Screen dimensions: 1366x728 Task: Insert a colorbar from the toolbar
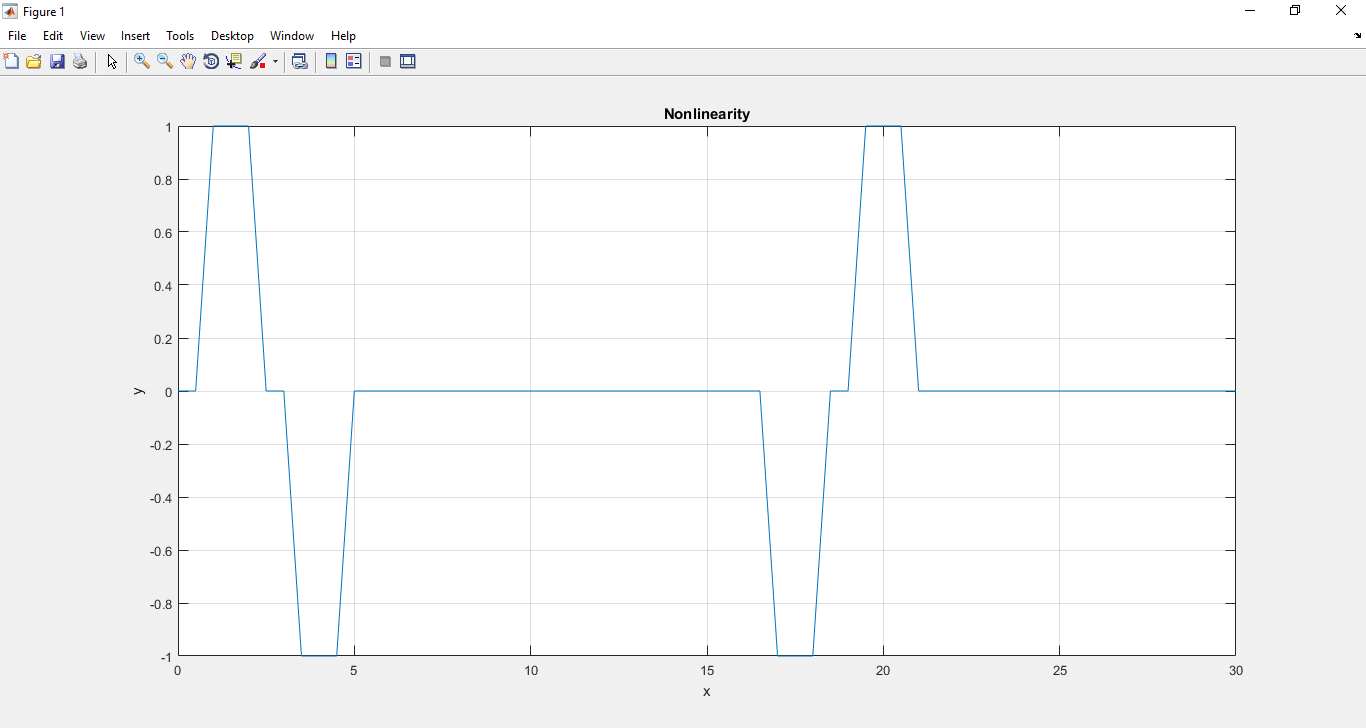[x=331, y=61]
